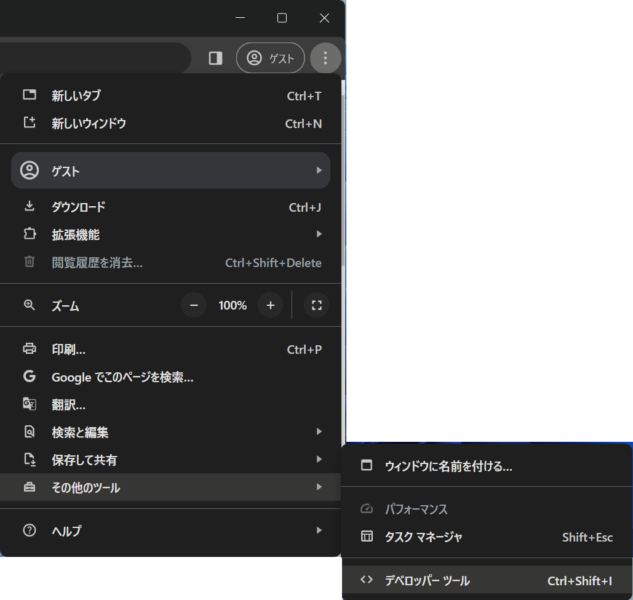Screen dimensions: 633x600
Task: Select 新しいタブ menu item
Action: 170,95
